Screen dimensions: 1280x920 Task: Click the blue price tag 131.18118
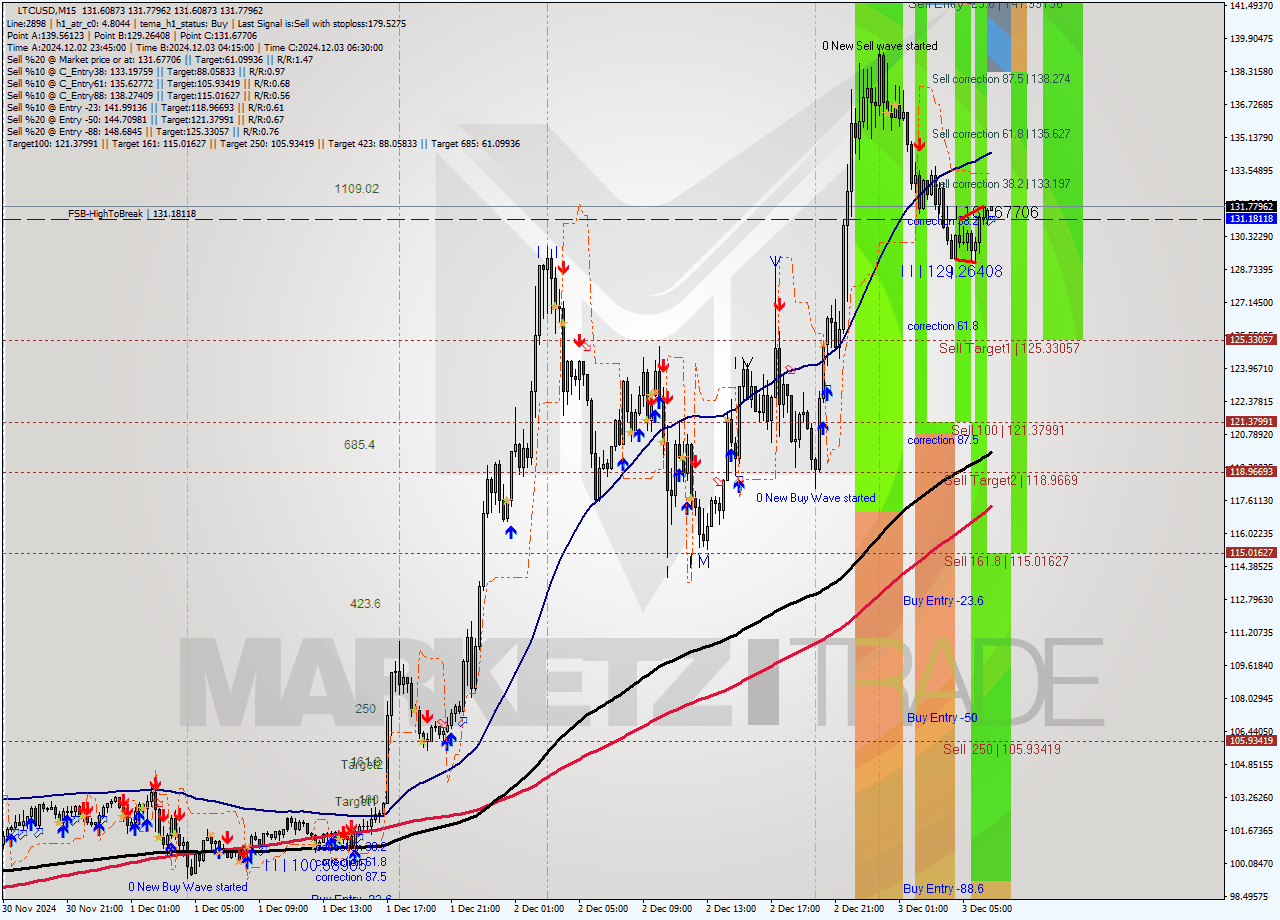tap(1251, 218)
